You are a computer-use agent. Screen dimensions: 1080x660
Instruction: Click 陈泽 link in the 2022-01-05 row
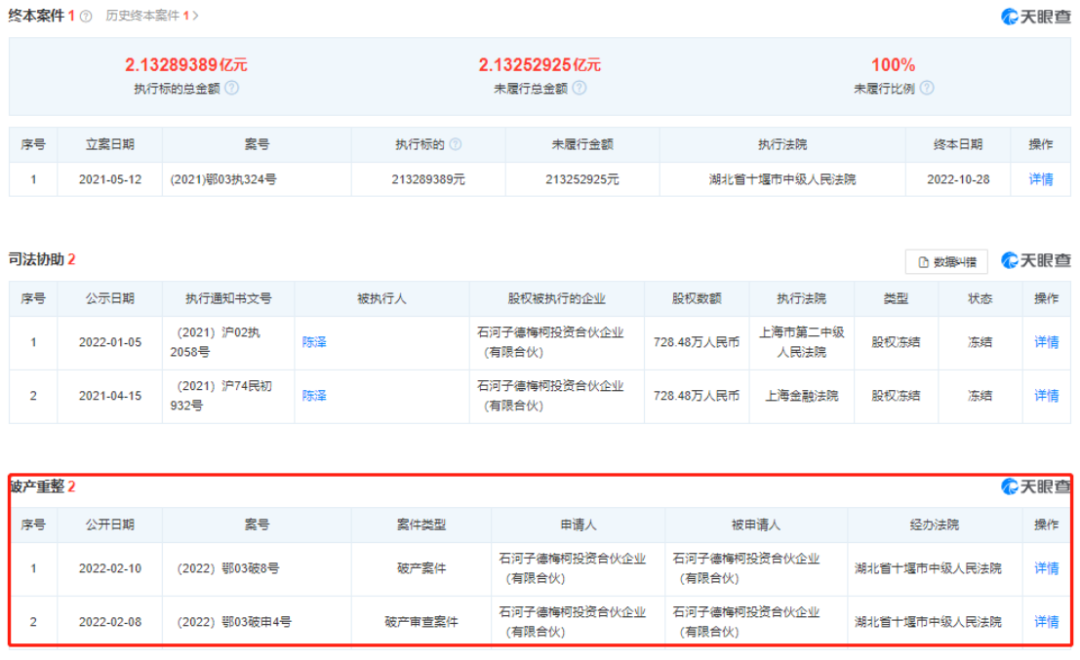click(x=314, y=342)
